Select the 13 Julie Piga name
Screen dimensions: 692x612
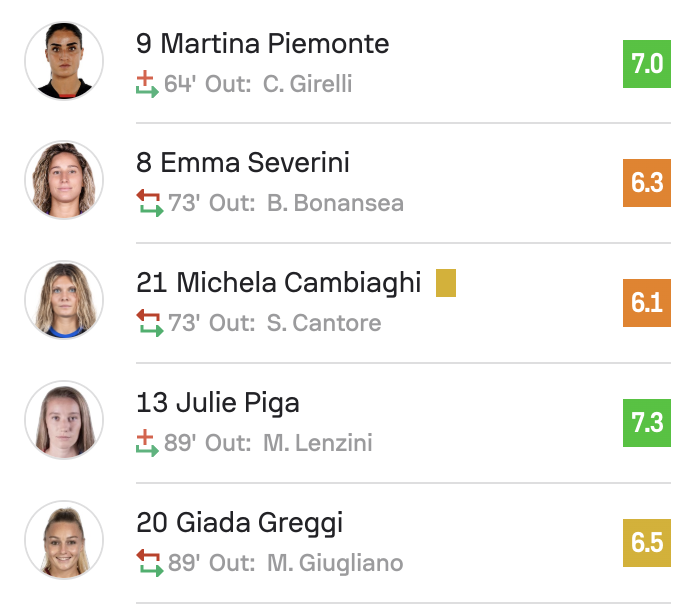[x=218, y=403]
